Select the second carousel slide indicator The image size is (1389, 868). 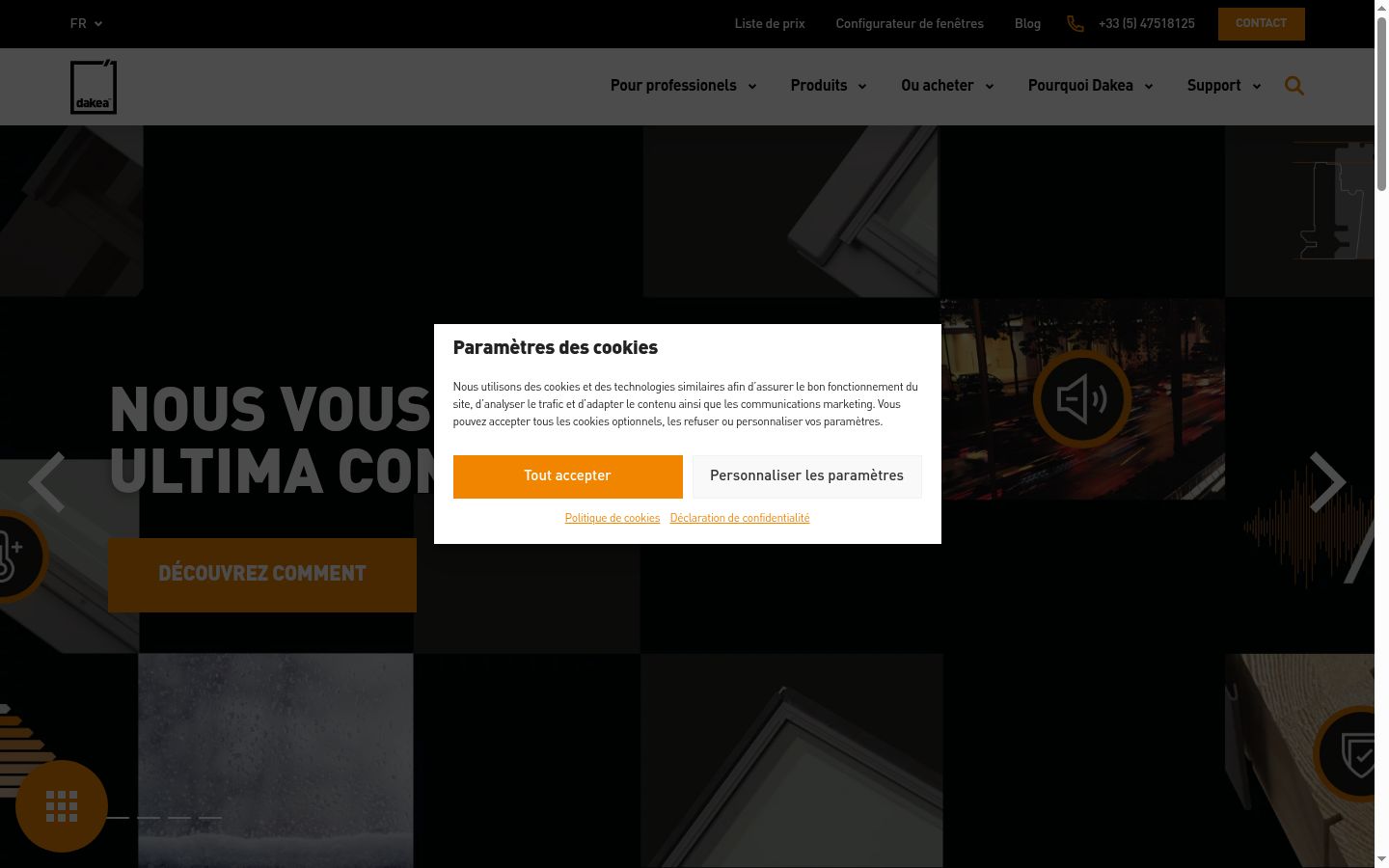point(149,818)
